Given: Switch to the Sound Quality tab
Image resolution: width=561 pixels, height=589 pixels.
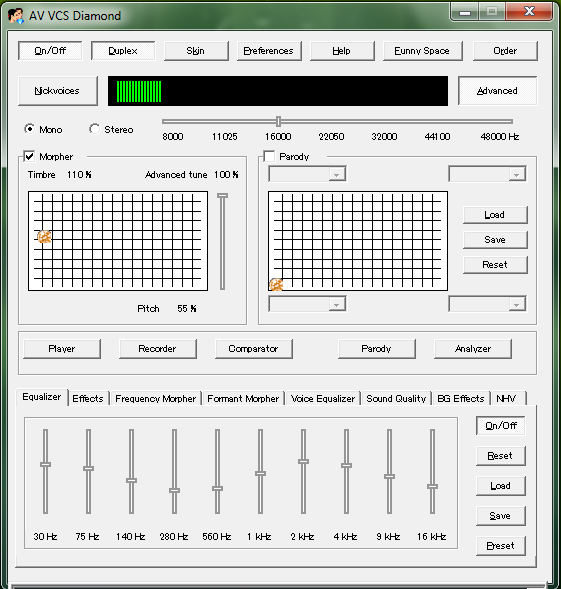Looking at the screenshot, I should click(396, 399).
